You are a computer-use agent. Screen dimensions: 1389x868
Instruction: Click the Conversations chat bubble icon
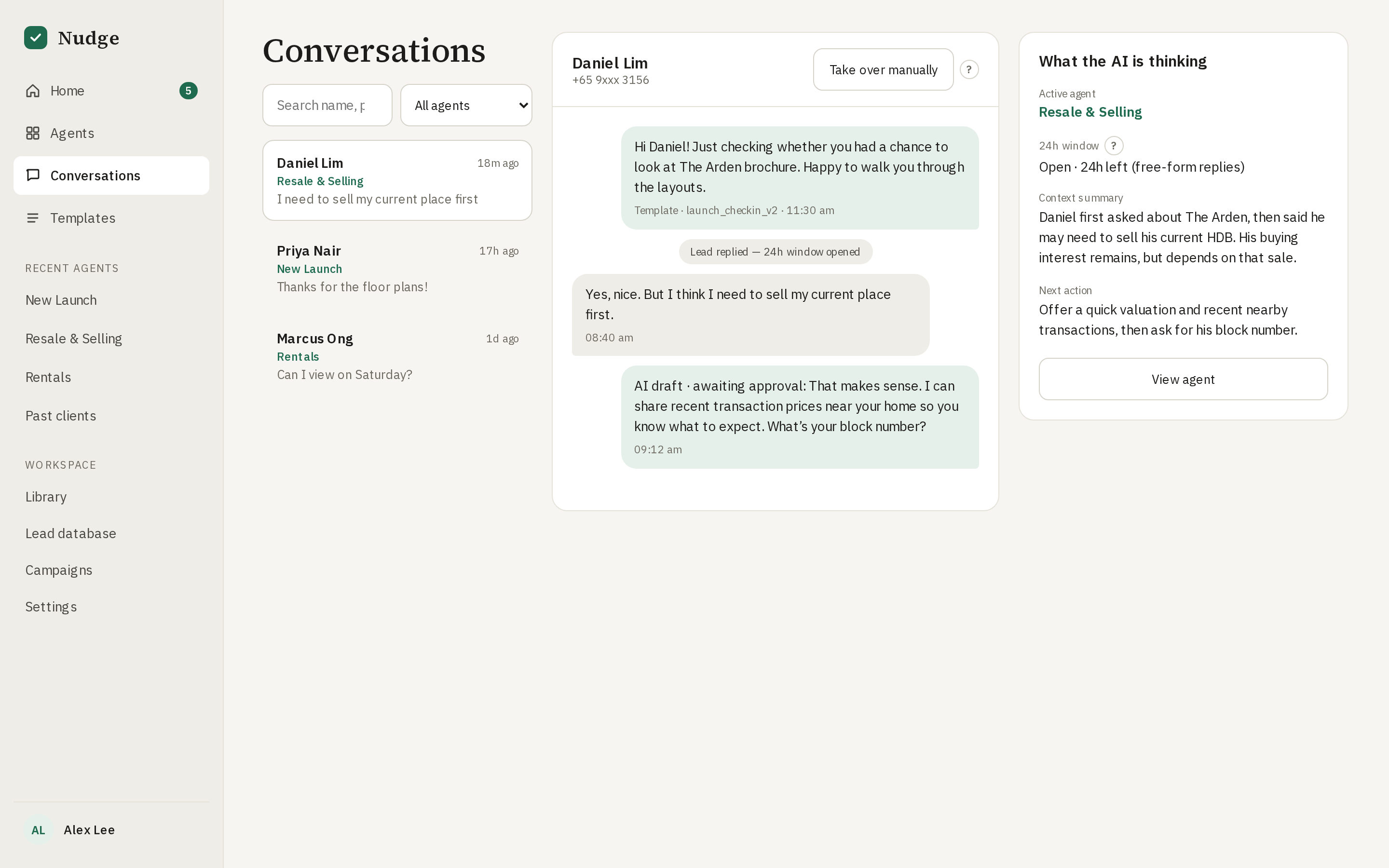tap(33, 175)
